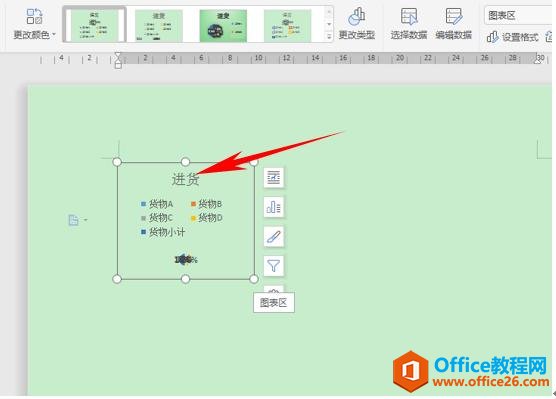Screen dimensions: 556x399
Task: Pick the fourth chart style thumbnail
Action: 288,25
